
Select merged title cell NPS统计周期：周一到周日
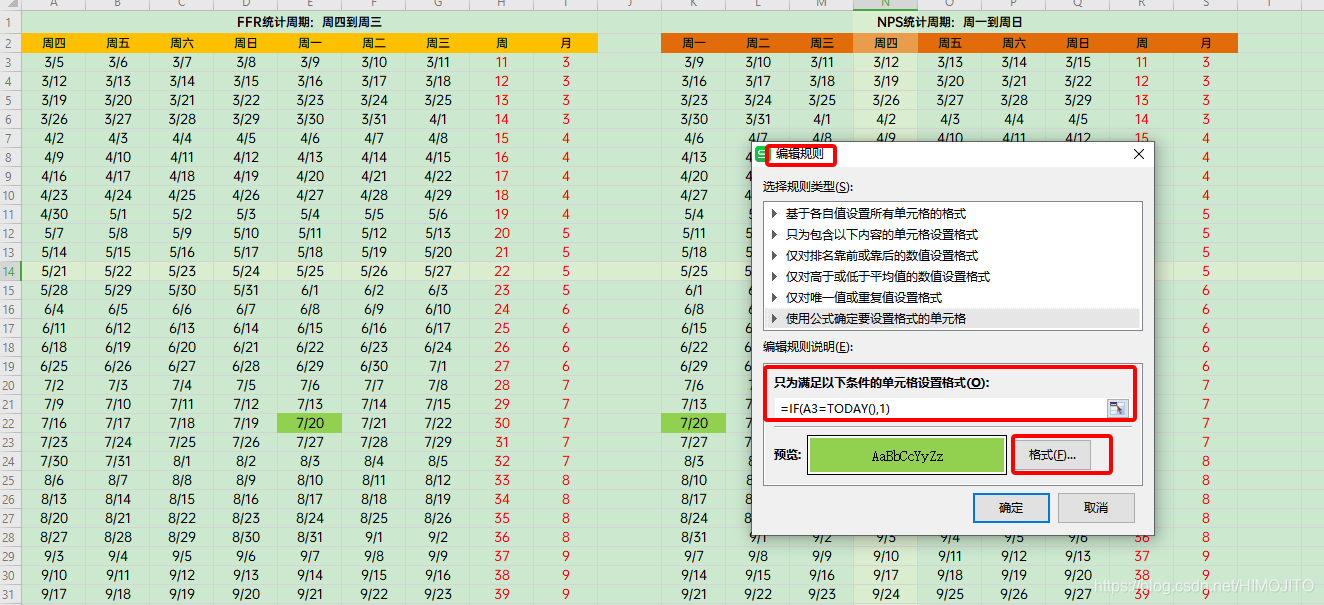949,21
